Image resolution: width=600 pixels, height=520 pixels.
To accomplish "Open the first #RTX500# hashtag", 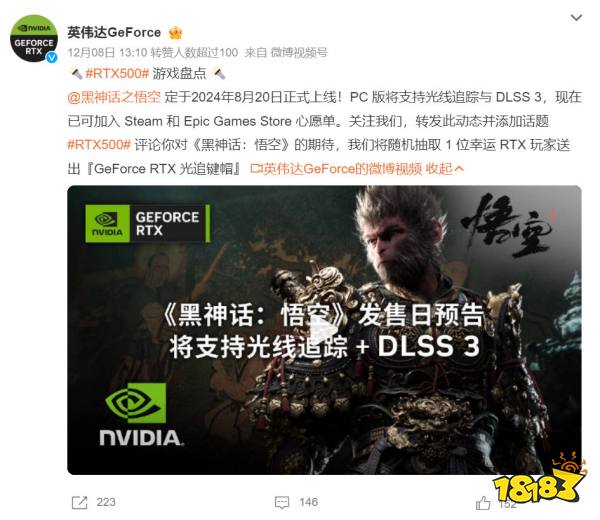I will pos(117,73).
